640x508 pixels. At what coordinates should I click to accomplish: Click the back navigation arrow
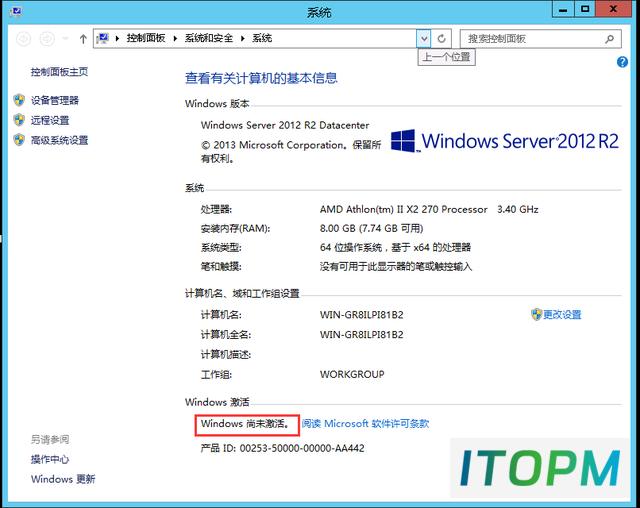coord(24,39)
